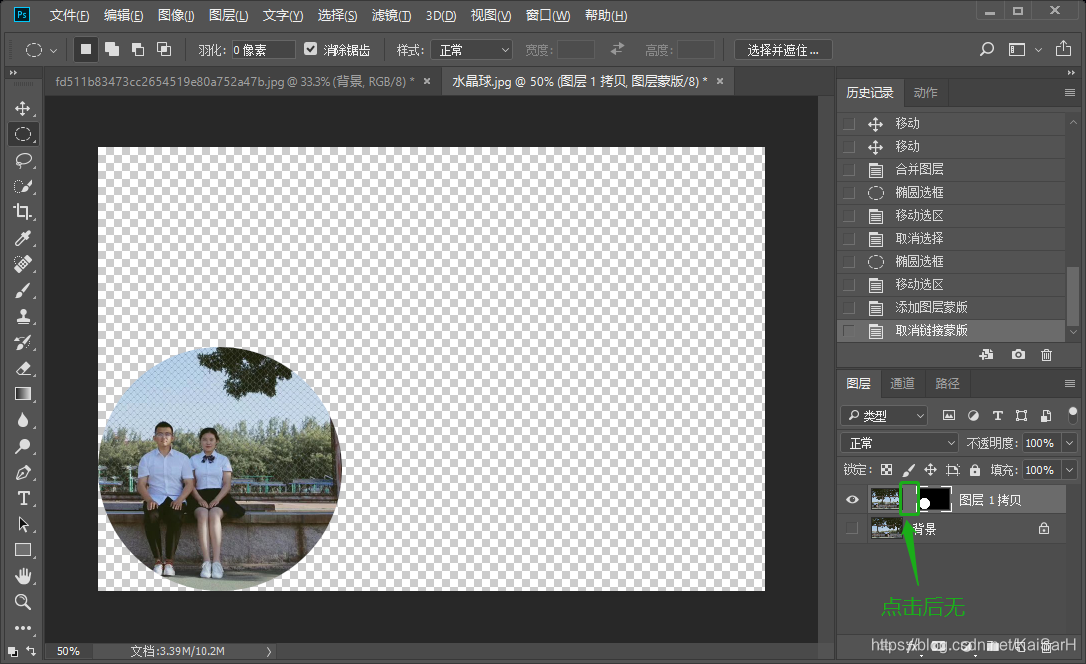The width and height of the screenshot is (1086, 664).
Task: Toggle lock all padlock icon
Action: (x=974, y=470)
